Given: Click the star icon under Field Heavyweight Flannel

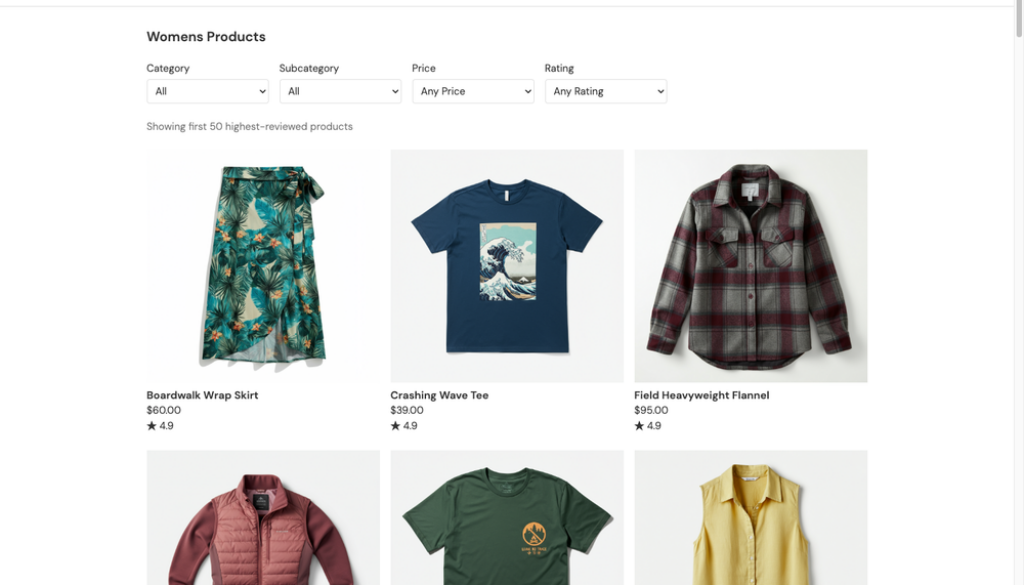Looking at the screenshot, I should 640,426.
